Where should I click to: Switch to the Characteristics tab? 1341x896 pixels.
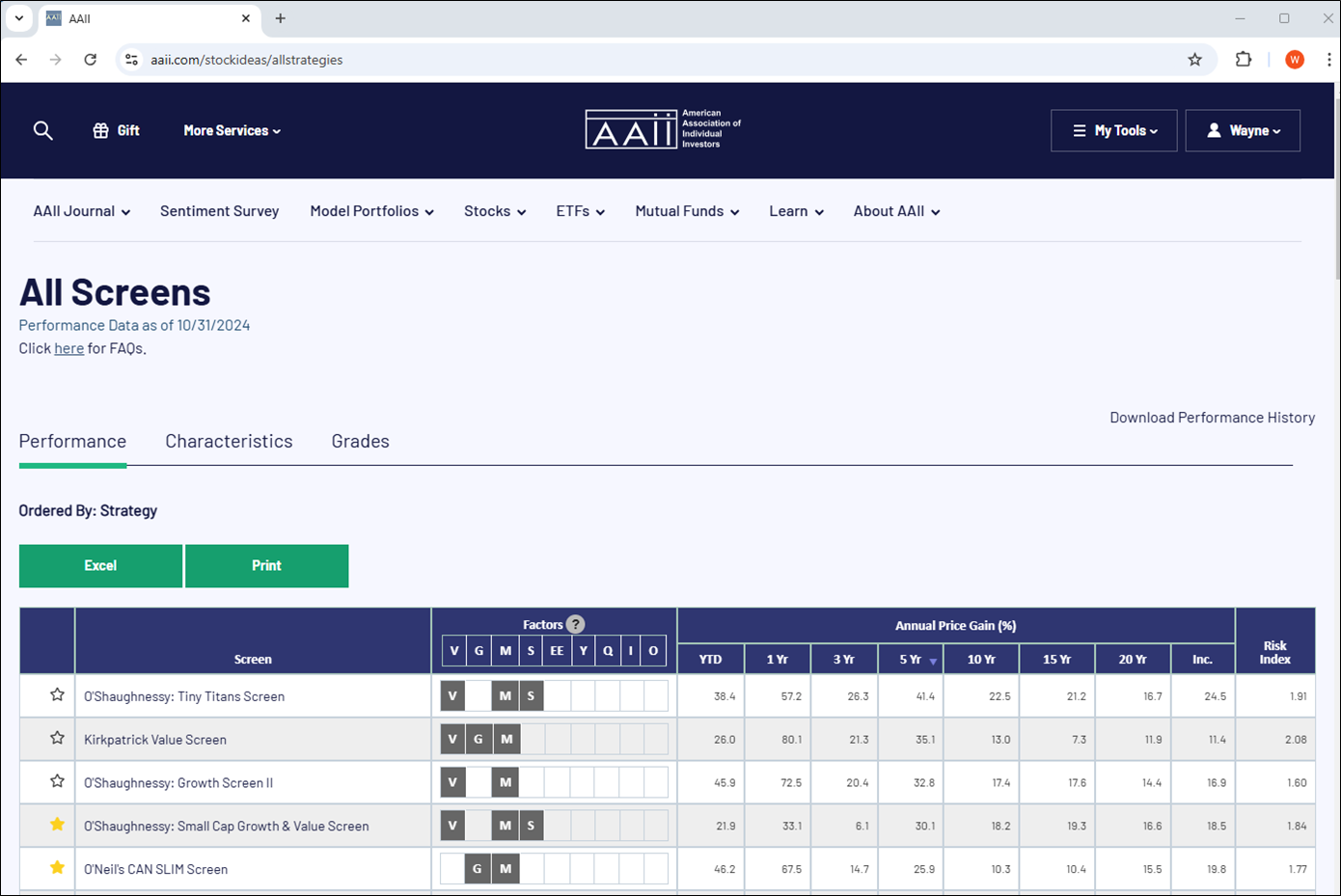[x=229, y=441]
